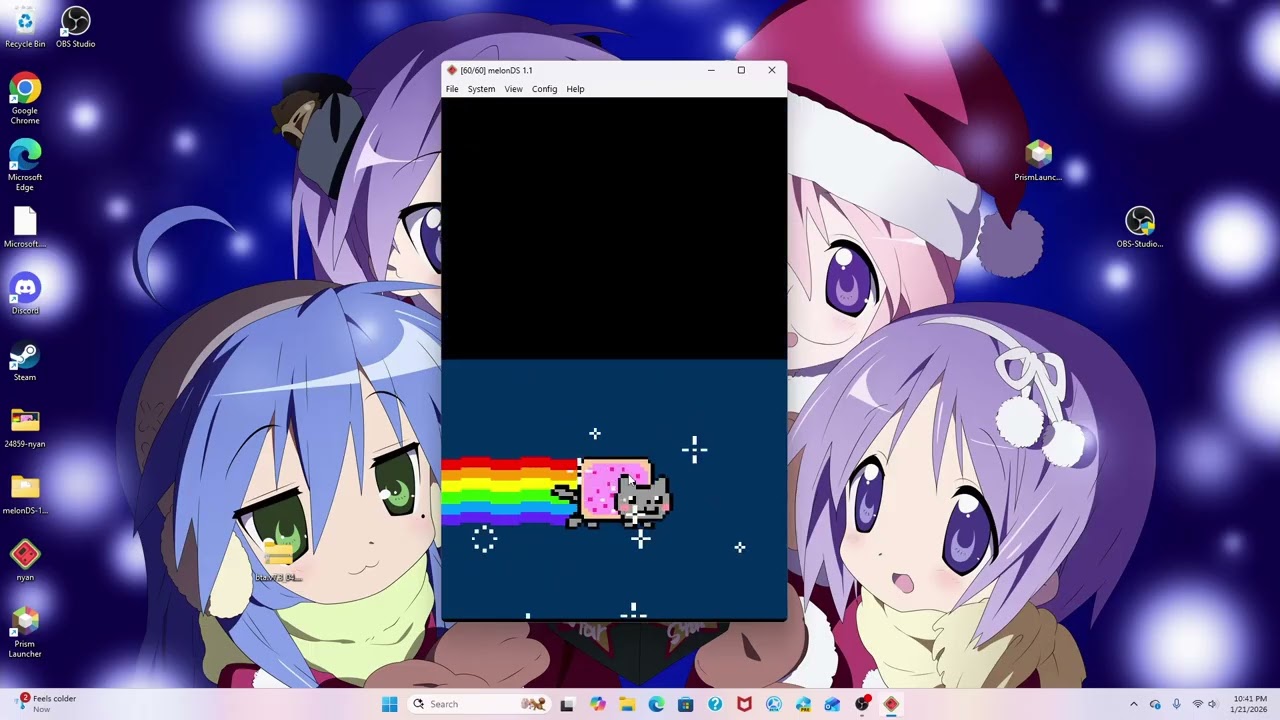The width and height of the screenshot is (1280, 720).
Task: Click the melonDS taskbar icon
Action: [x=891, y=704]
